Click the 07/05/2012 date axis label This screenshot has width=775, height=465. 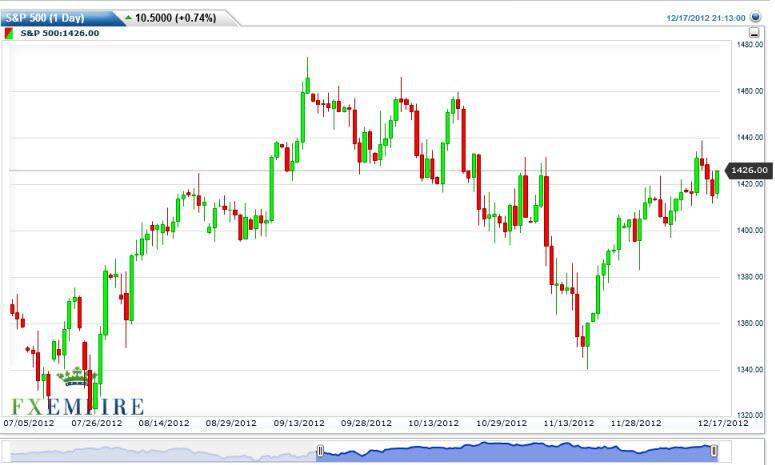pyautogui.click(x=28, y=423)
